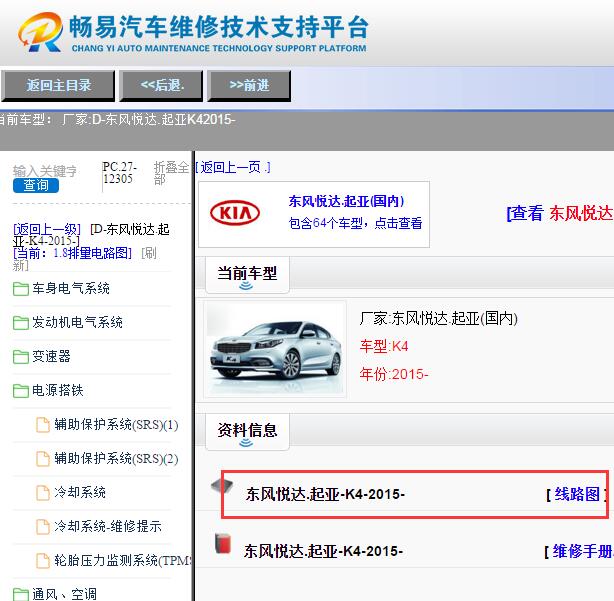Select the 资料信息 tab
The image size is (614, 601).
[x=247, y=432]
